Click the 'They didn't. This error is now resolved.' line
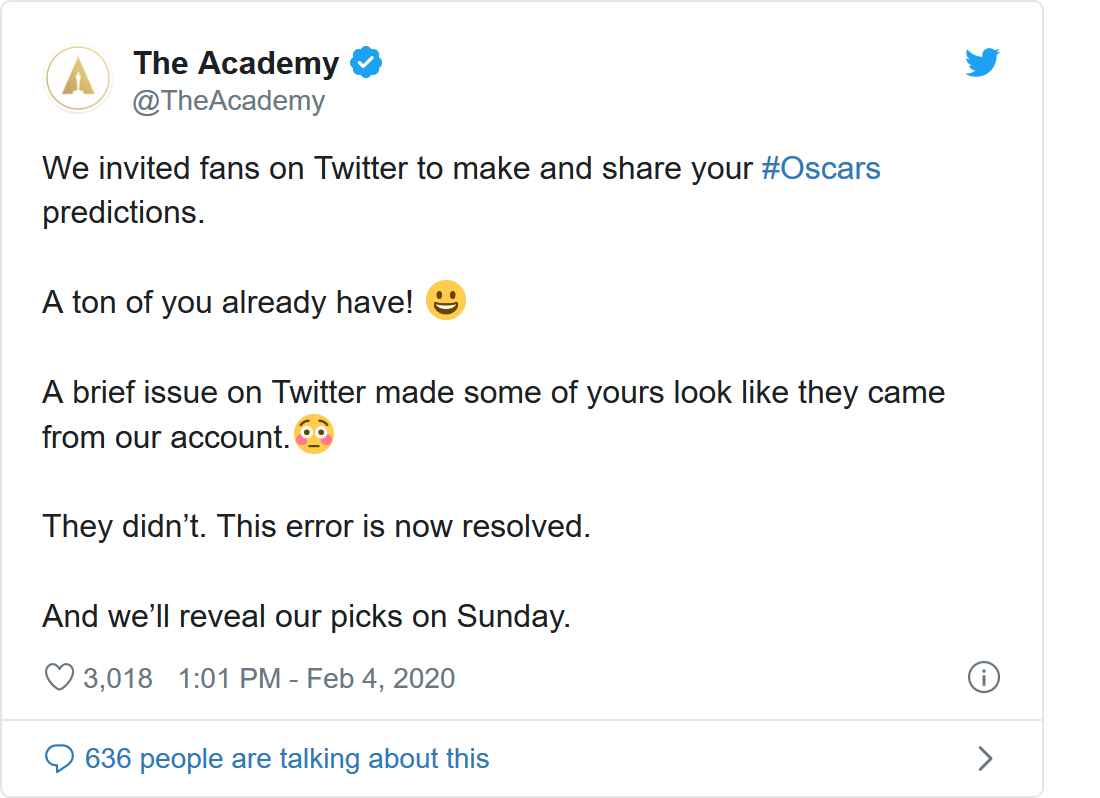The image size is (1100, 798). pyautogui.click(x=316, y=527)
